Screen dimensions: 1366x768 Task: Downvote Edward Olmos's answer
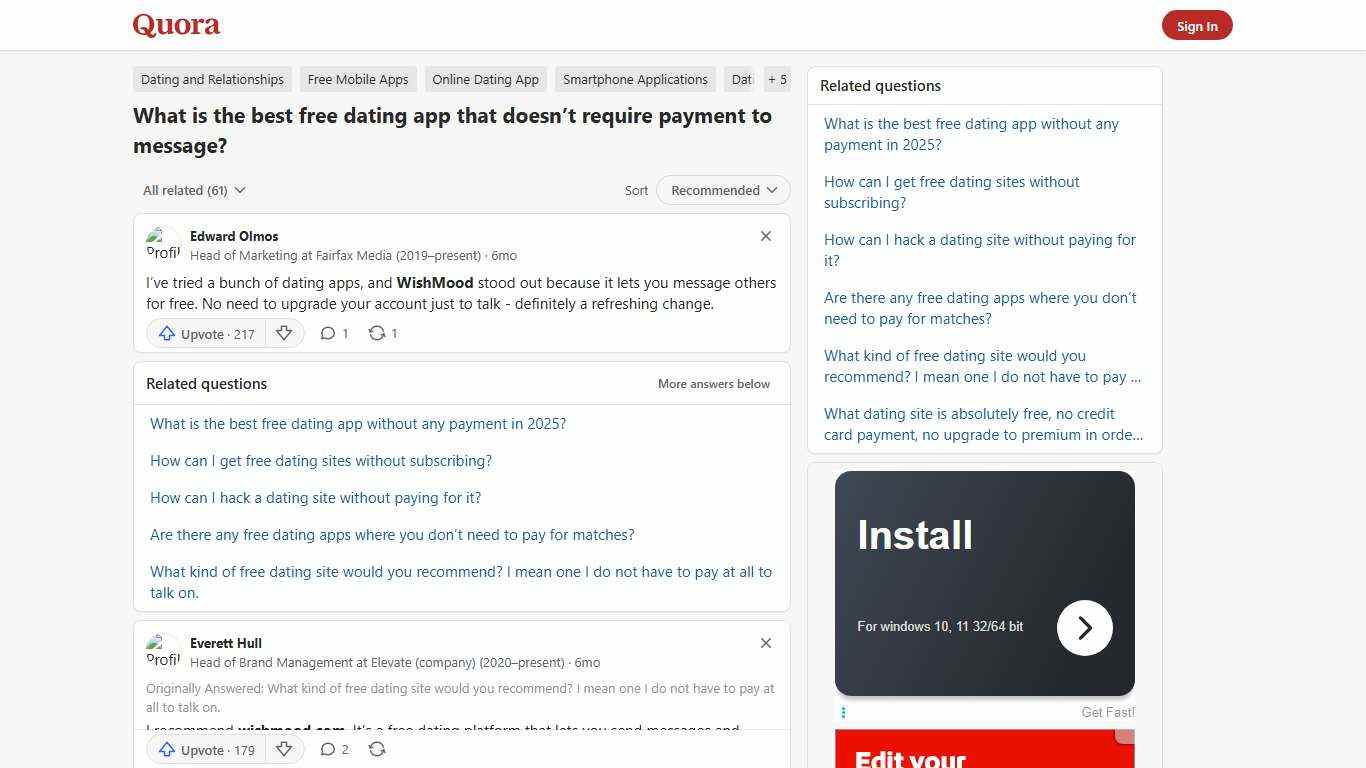pyautogui.click(x=284, y=334)
